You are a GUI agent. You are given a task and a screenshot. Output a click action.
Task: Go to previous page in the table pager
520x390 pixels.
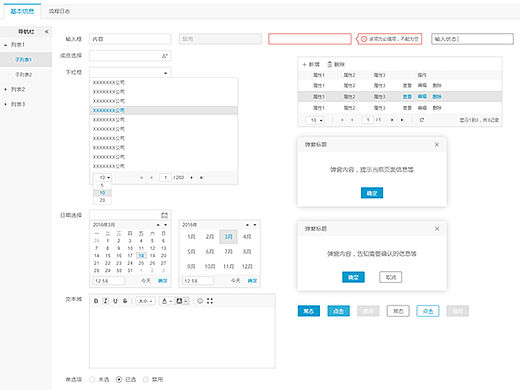[352, 120]
